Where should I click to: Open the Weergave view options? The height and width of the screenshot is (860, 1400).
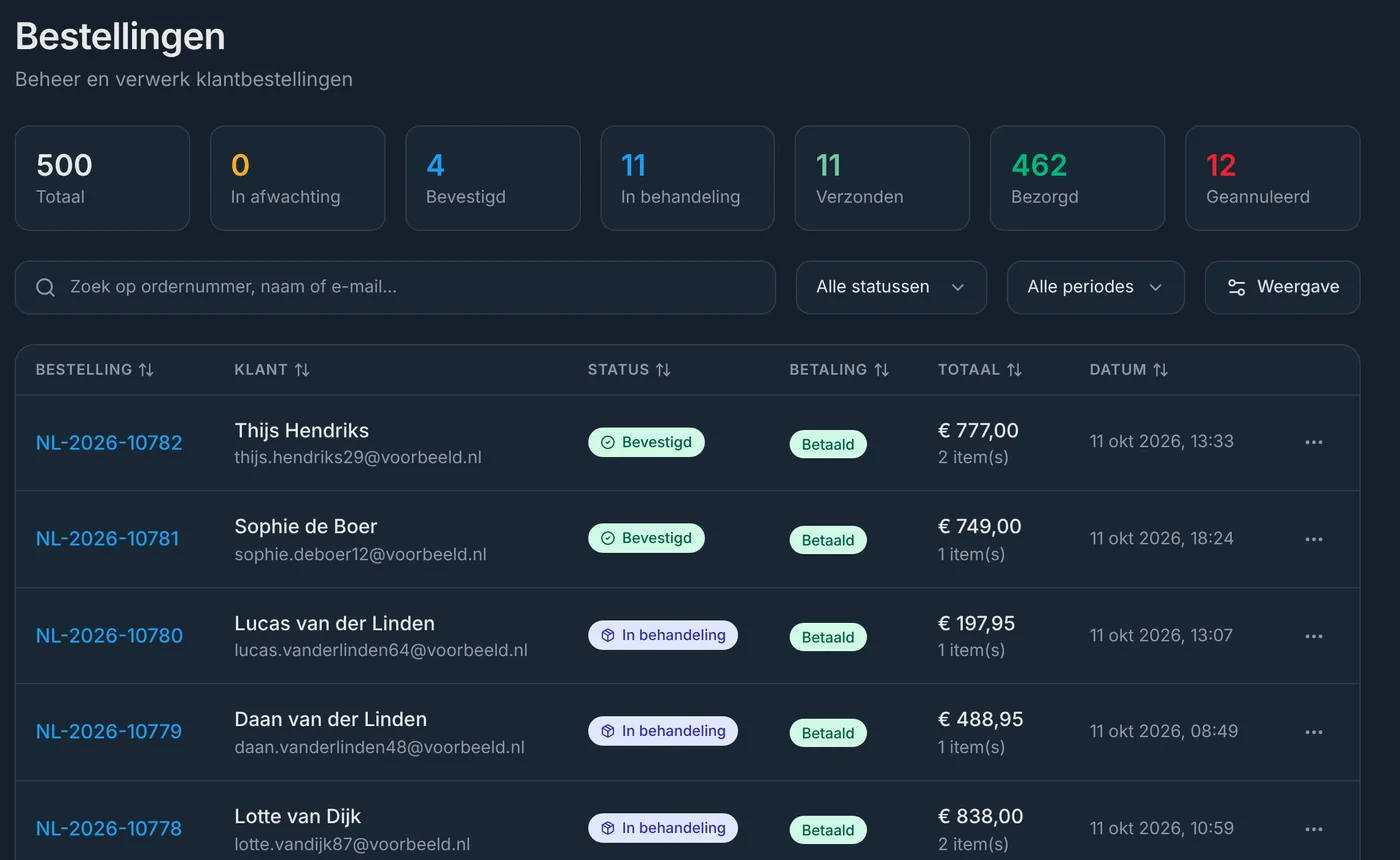click(1282, 288)
